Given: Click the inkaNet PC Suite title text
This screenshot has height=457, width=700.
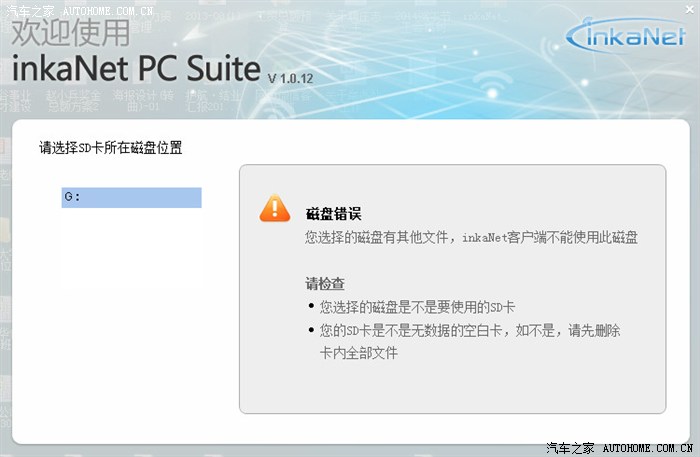Looking at the screenshot, I should pos(136,69).
